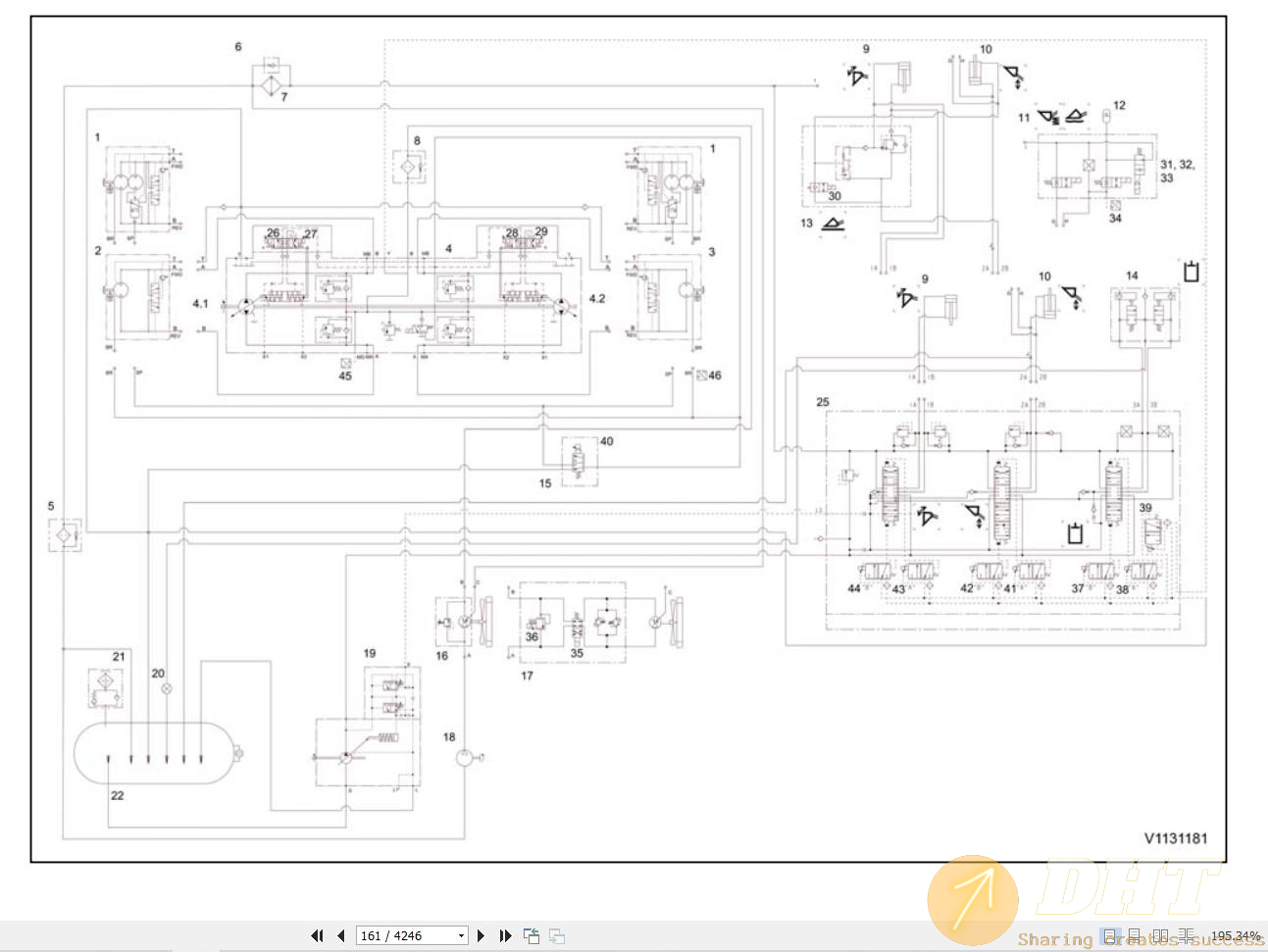The height and width of the screenshot is (952, 1268).
Task: Go to the previous page
Action: (341, 935)
